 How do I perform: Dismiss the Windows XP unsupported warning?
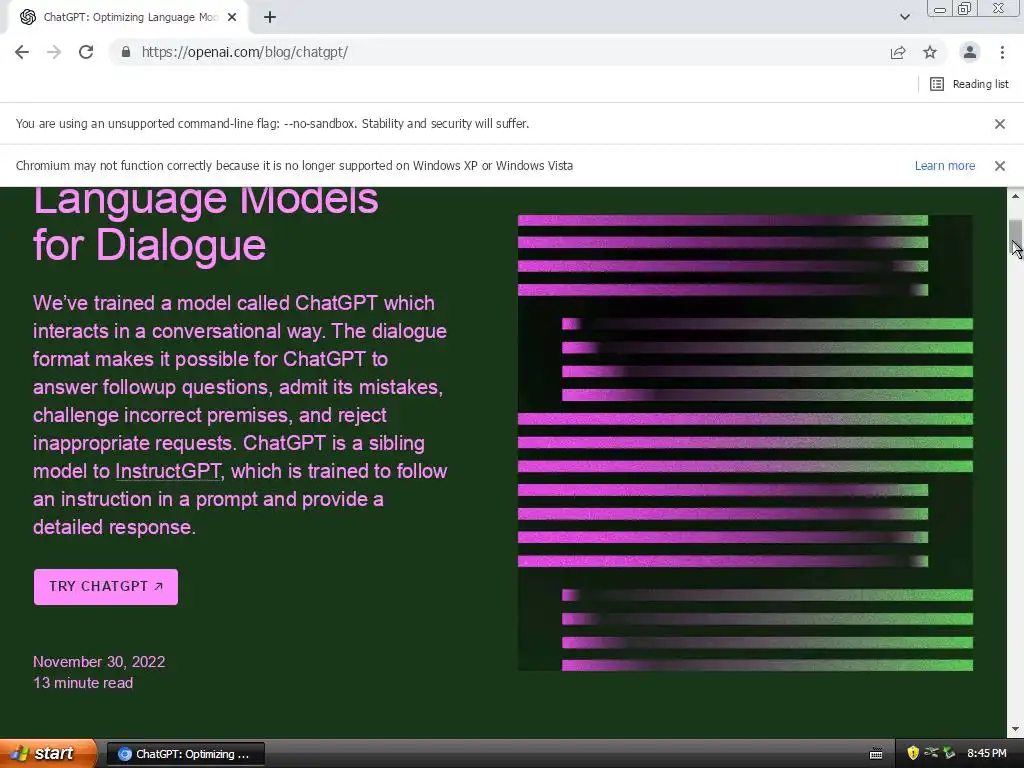(999, 166)
